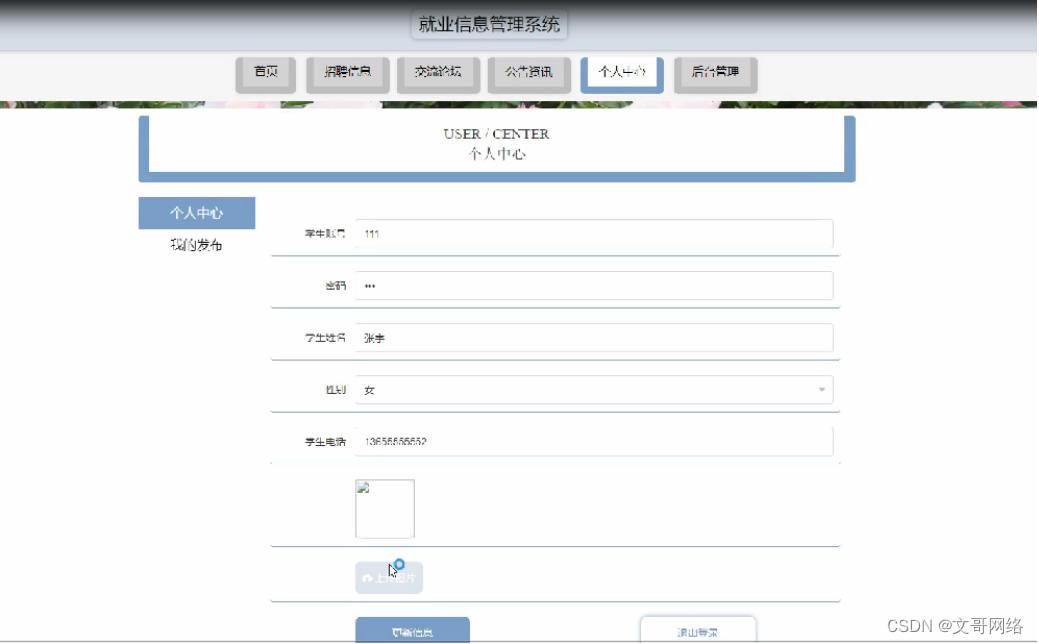Click the dropdown arrow of the gender select
1039x644 pixels.
pos(822,390)
